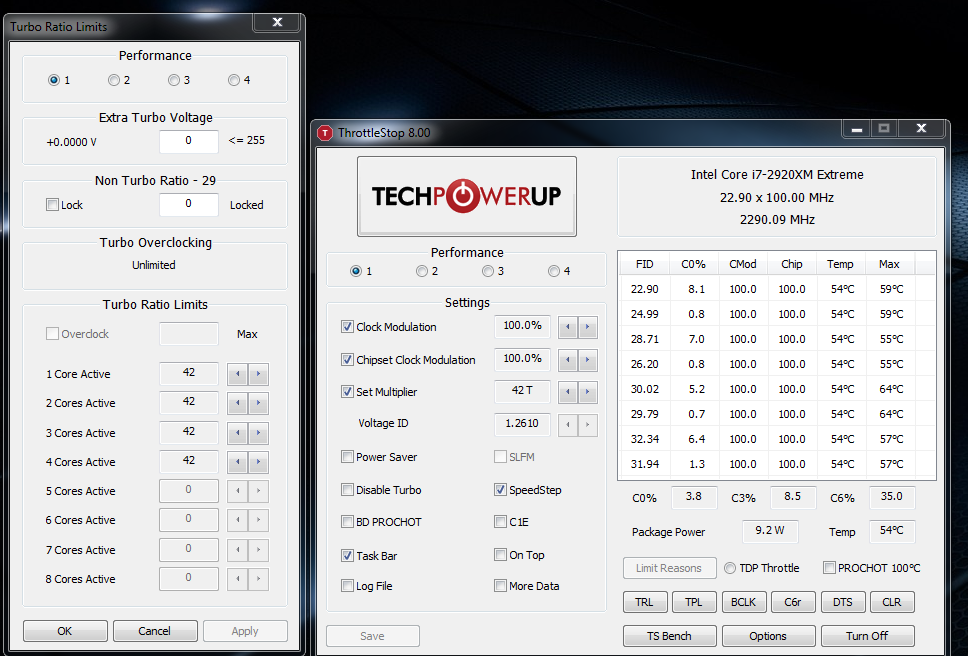The width and height of the screenshot is (968, 656).
Task: Enable the Log File checkbox
Action: pos(348,586)
